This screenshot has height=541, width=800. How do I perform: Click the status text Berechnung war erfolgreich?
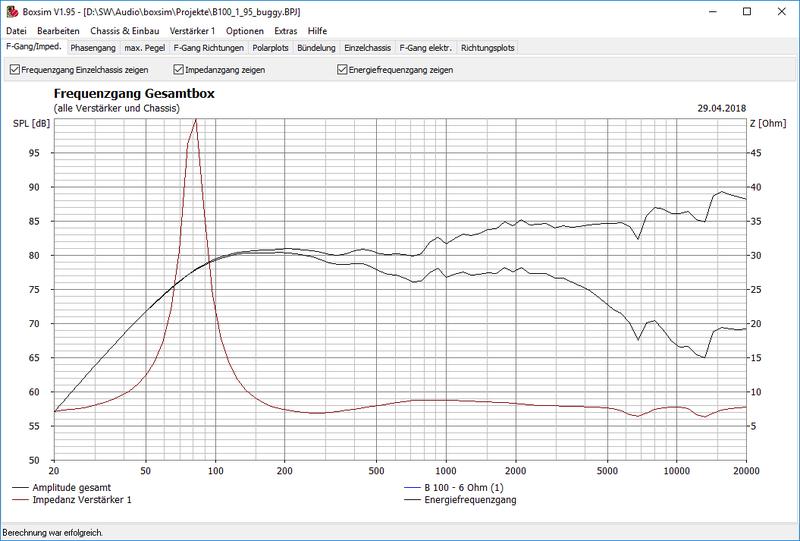coord(53,533)
